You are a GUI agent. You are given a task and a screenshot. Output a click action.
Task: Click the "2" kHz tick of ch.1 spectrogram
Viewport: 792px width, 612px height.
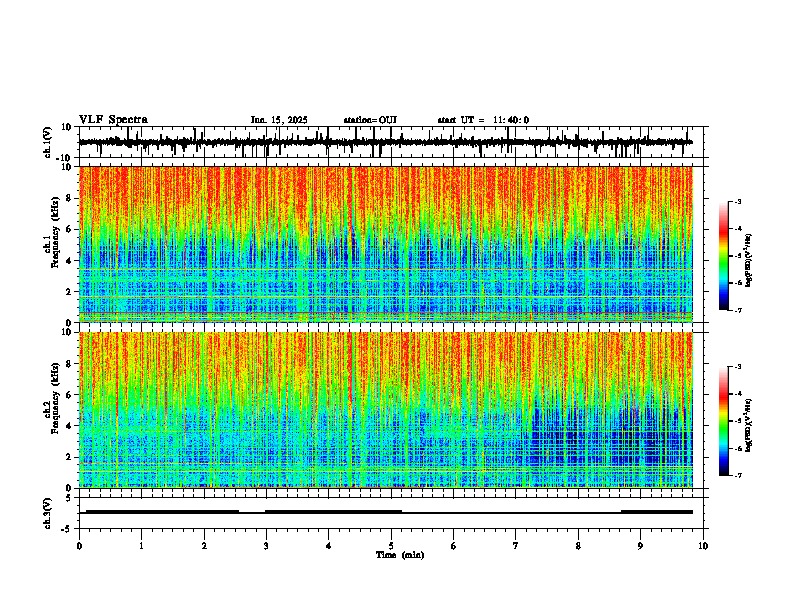pyautogui.click(x=70, y=292)
